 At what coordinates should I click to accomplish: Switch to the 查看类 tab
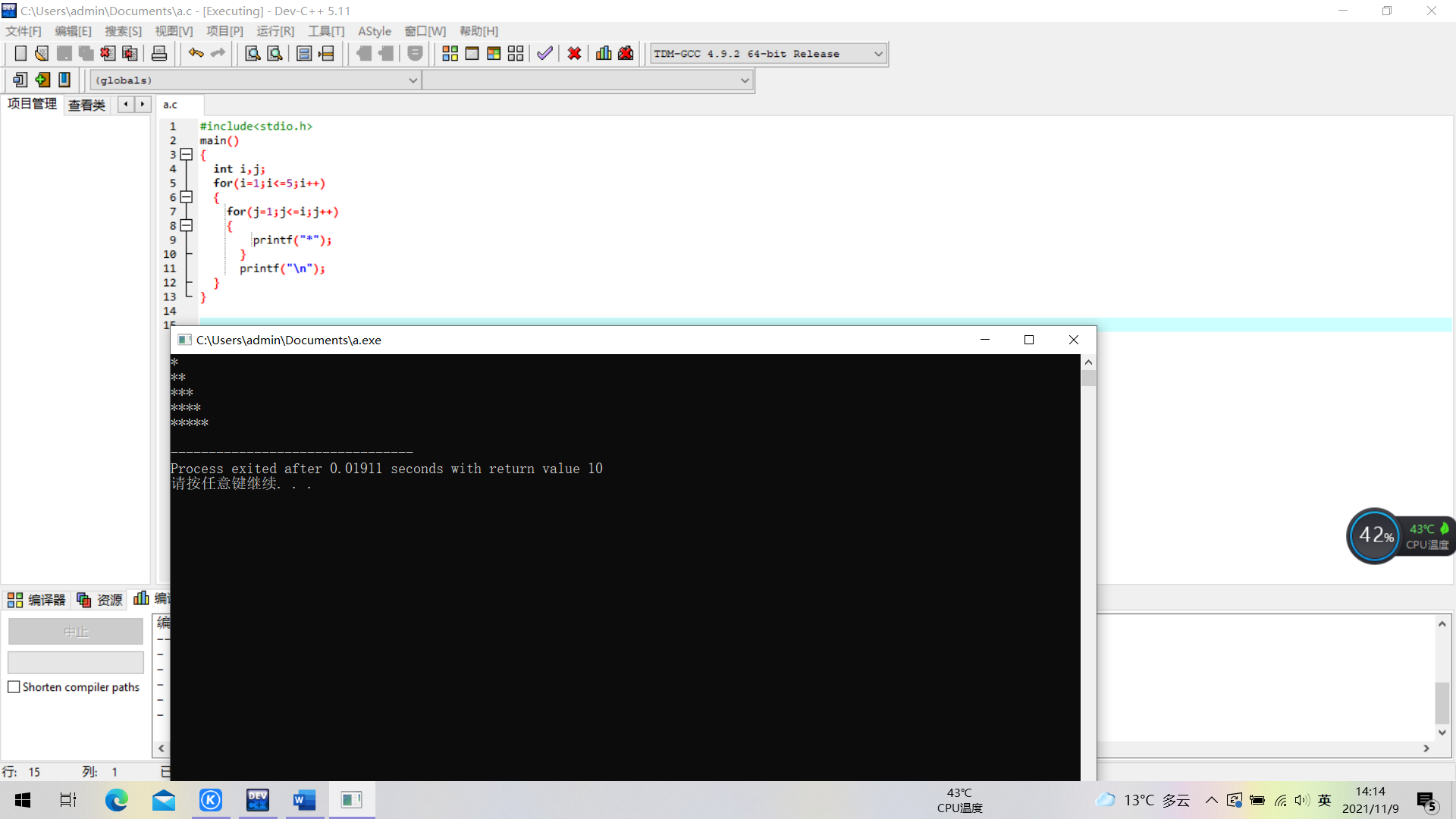coord(86,105)
